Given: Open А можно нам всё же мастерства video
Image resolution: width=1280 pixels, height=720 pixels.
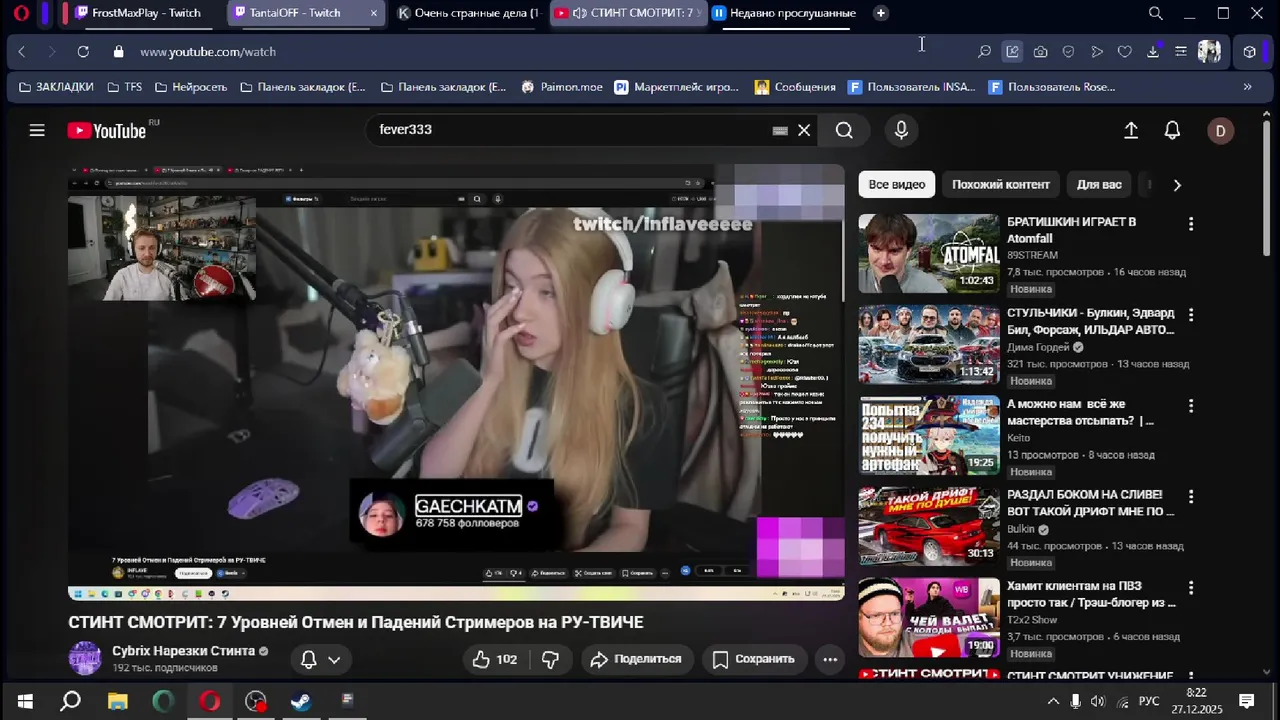Looking at the screenshot, I should [x=1080, y=412].
